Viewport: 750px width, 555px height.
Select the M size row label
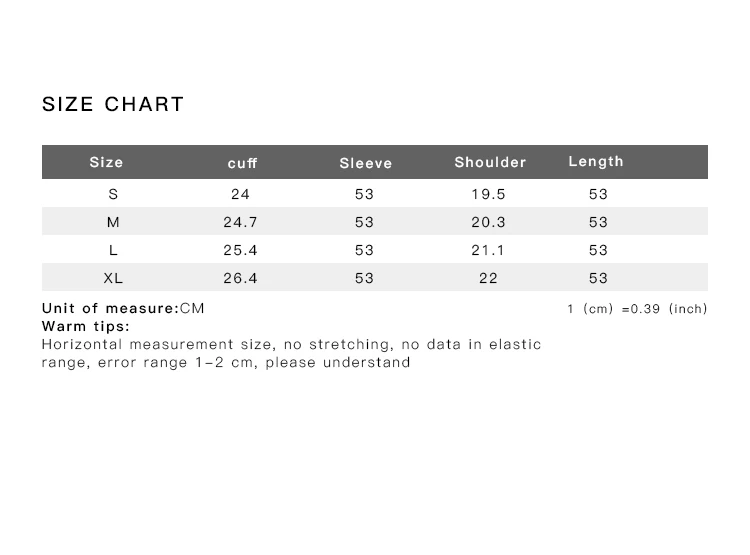[113, 222]
